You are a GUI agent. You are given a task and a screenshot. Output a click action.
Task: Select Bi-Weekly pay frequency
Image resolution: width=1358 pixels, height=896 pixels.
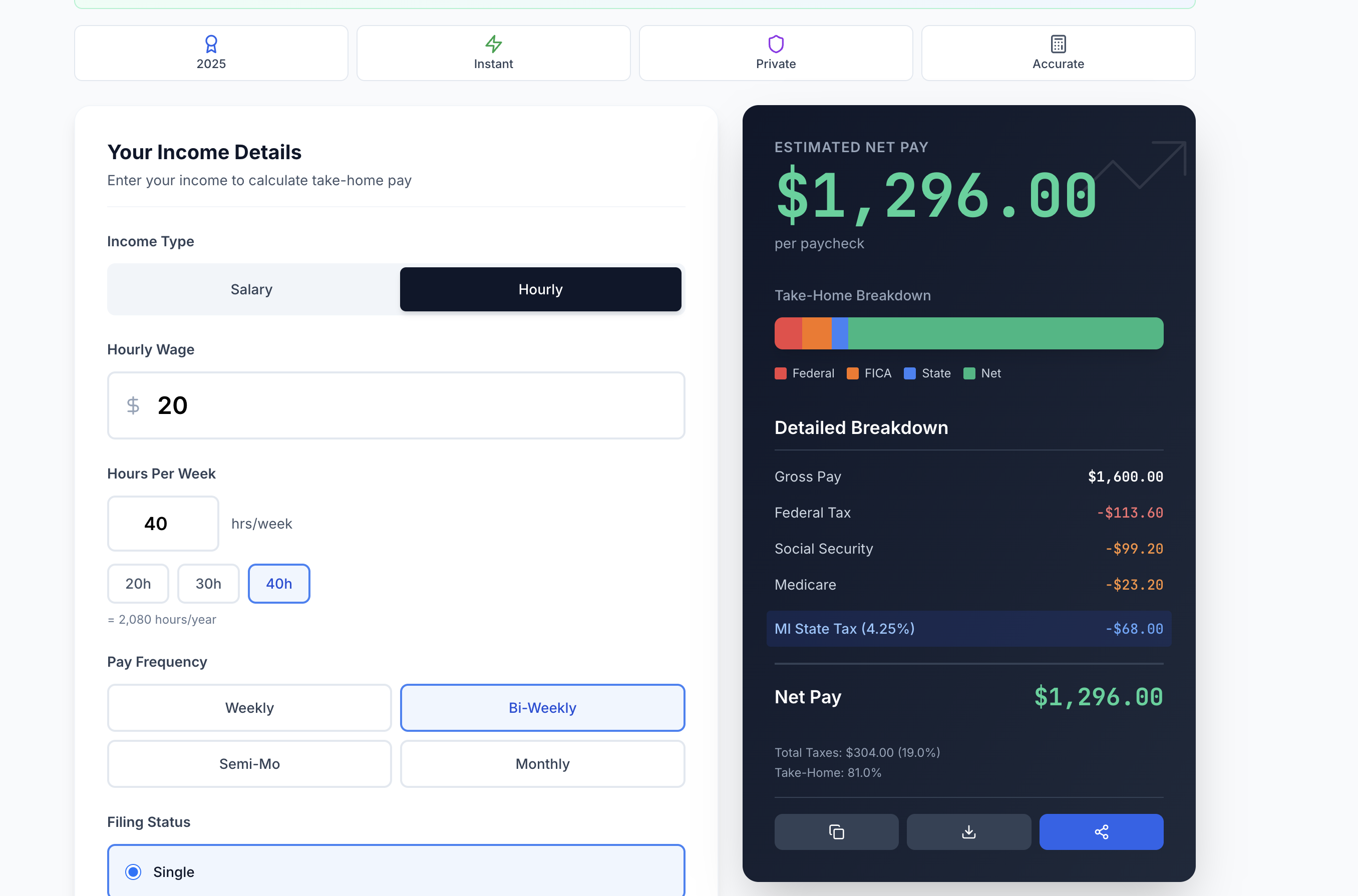tap(542, 707)
